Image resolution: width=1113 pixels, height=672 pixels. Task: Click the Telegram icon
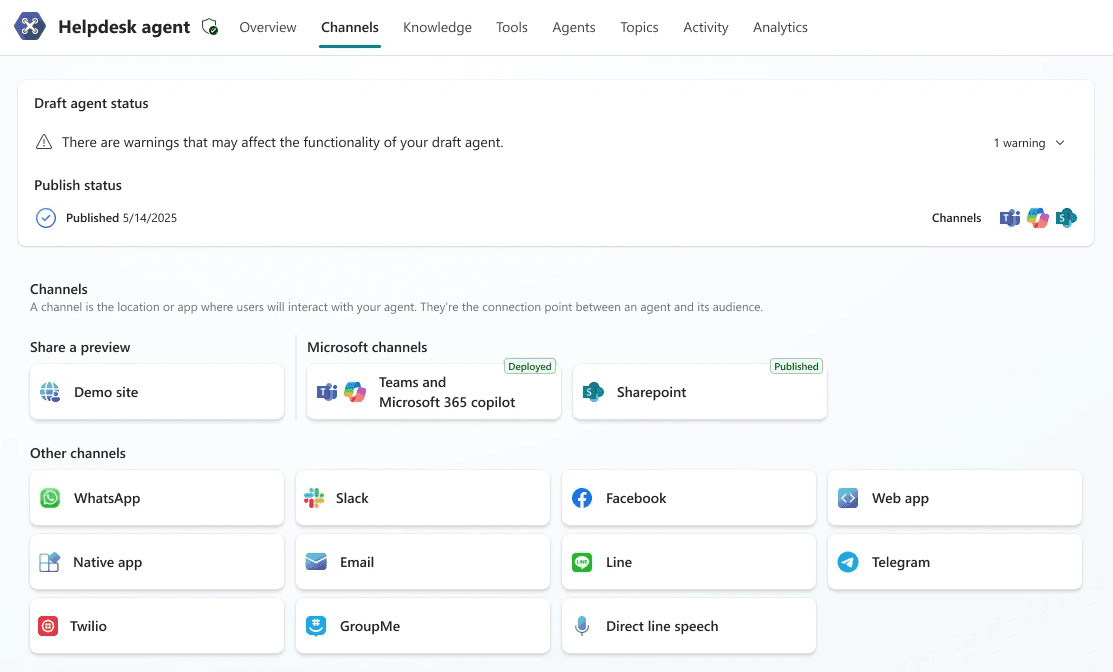coord(848,562)
